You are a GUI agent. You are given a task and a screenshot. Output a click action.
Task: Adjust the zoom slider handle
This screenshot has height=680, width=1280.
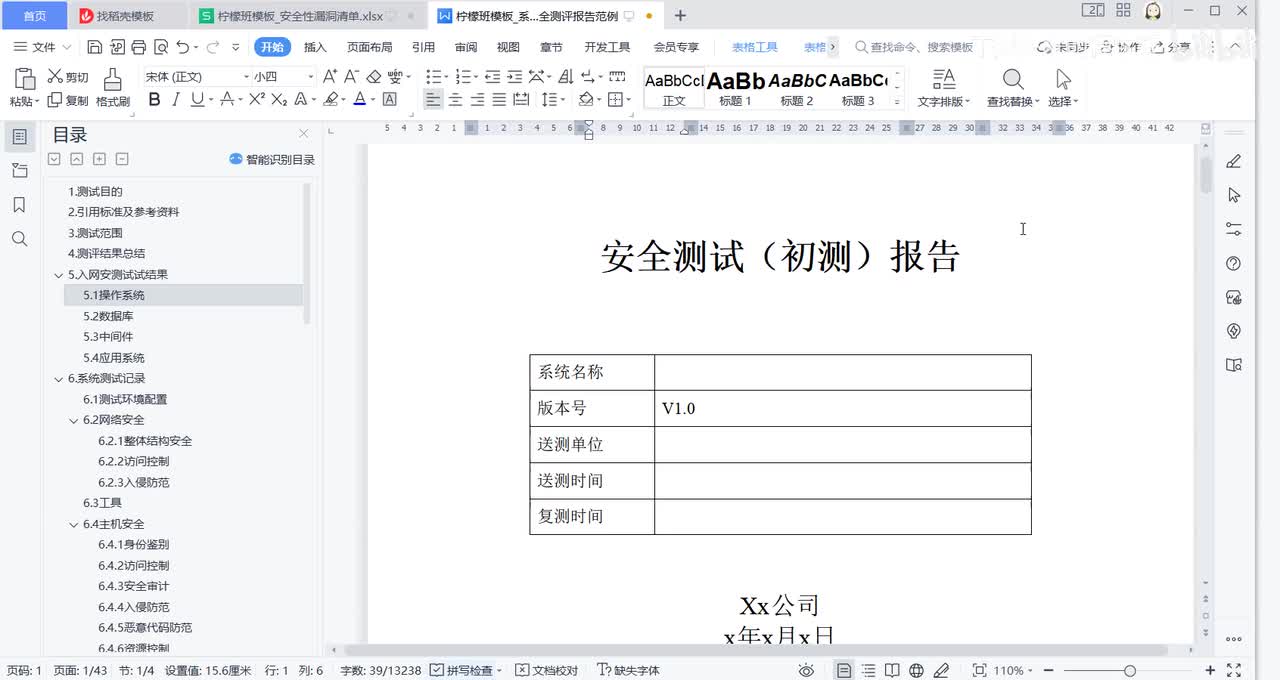coord(1129,670)
